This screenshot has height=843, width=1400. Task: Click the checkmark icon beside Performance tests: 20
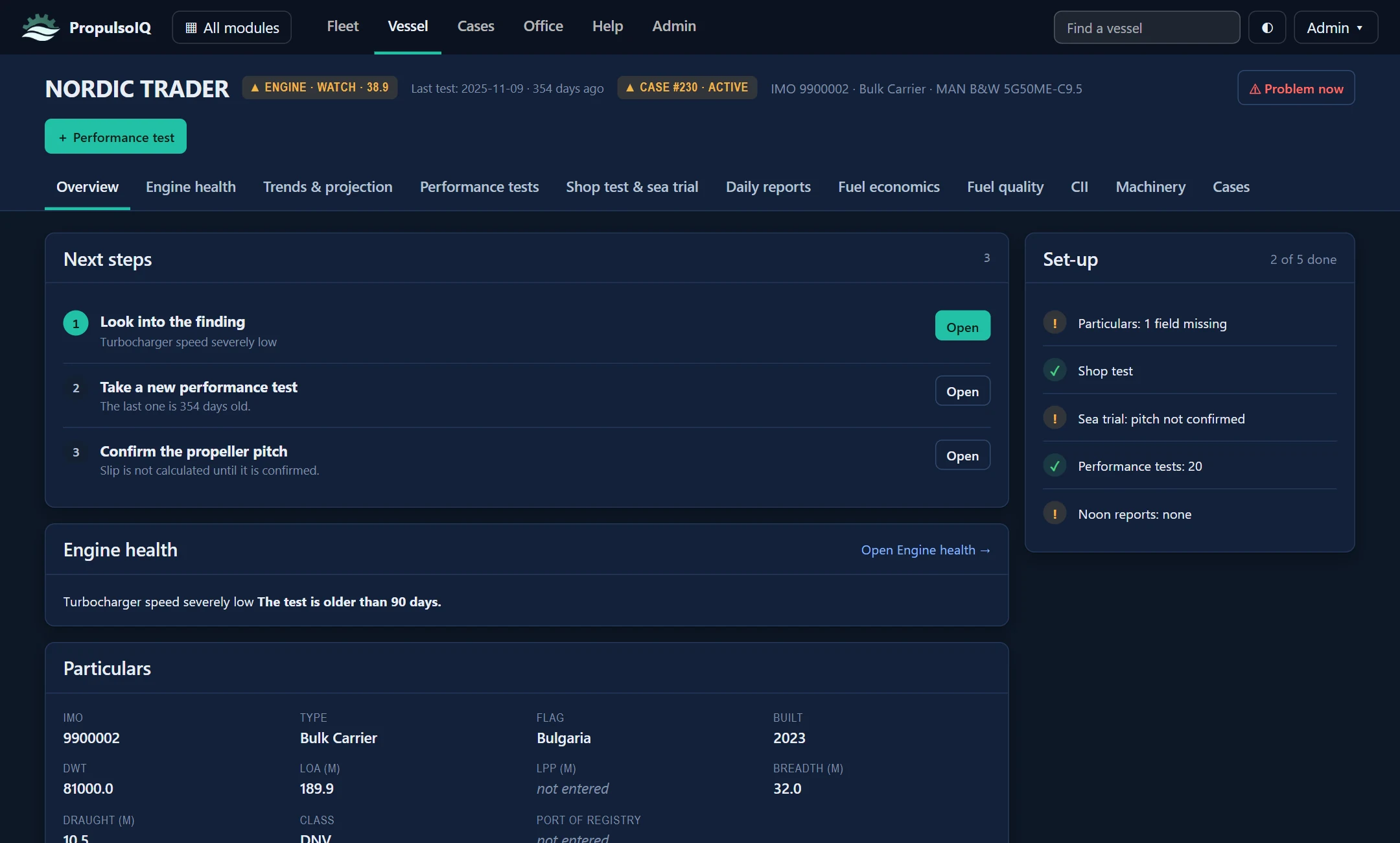tap(1055, 466)
